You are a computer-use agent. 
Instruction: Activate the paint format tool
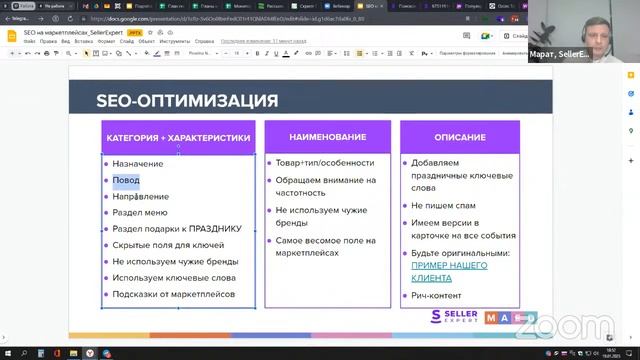56,53
